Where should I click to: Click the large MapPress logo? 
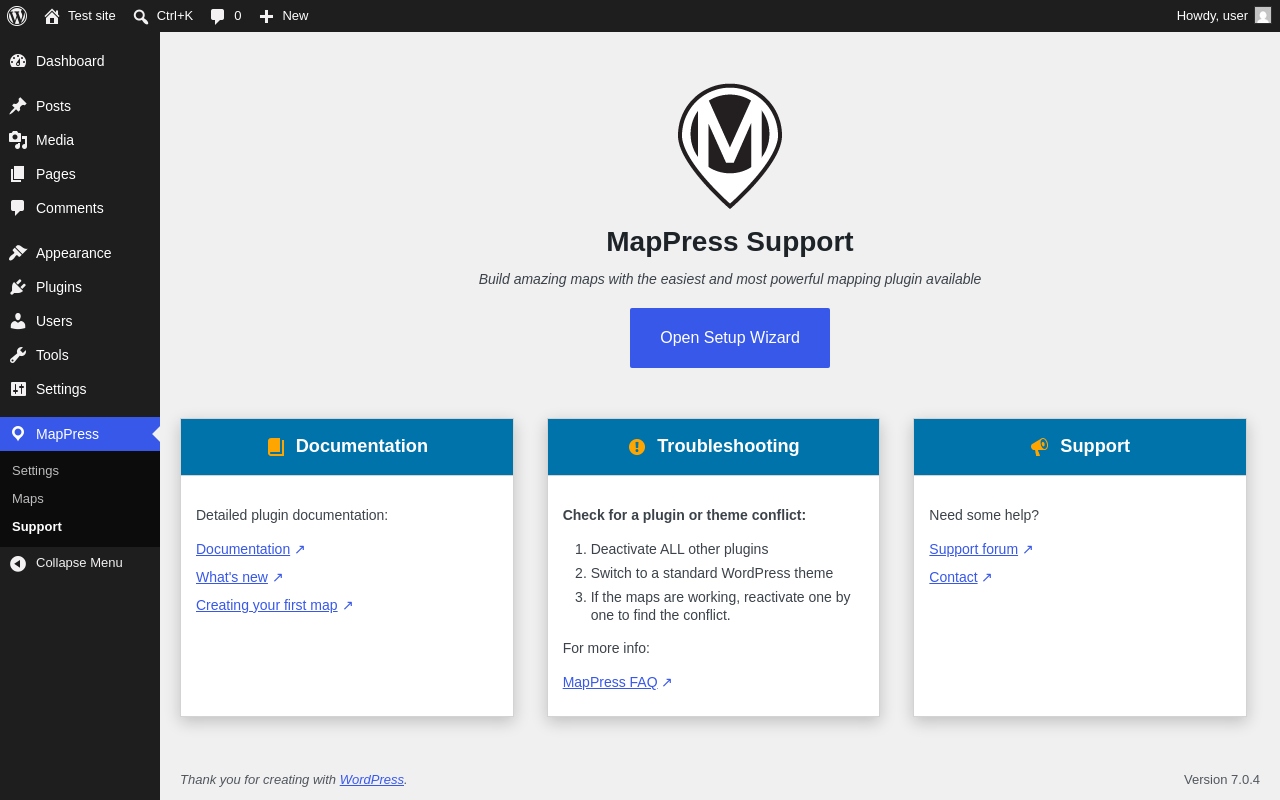click(730, 146)
